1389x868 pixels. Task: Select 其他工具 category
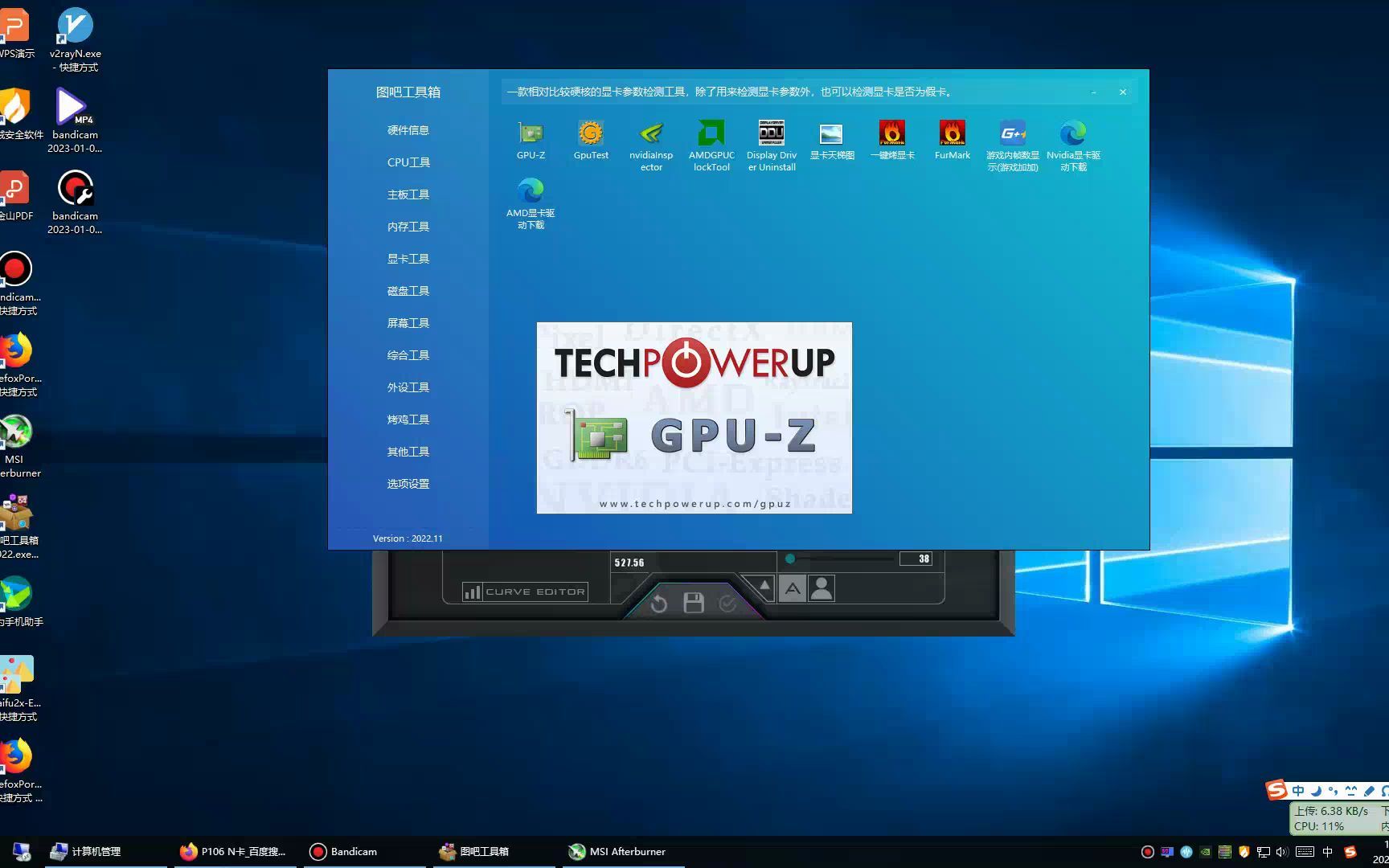(408, 452)
